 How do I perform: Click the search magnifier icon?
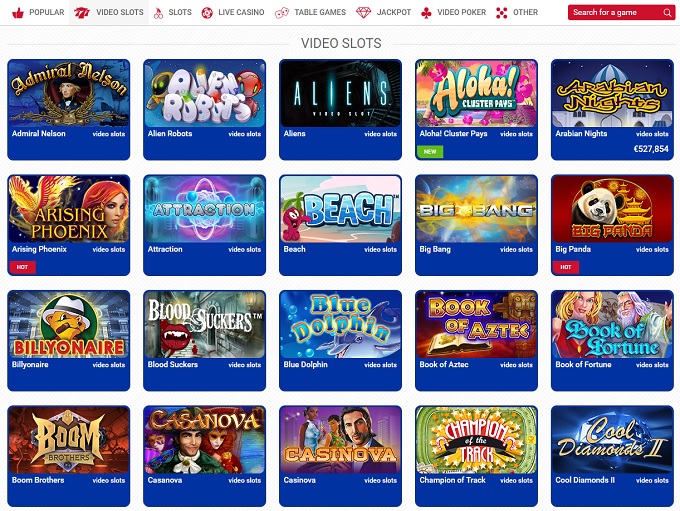tap(667, 13)
